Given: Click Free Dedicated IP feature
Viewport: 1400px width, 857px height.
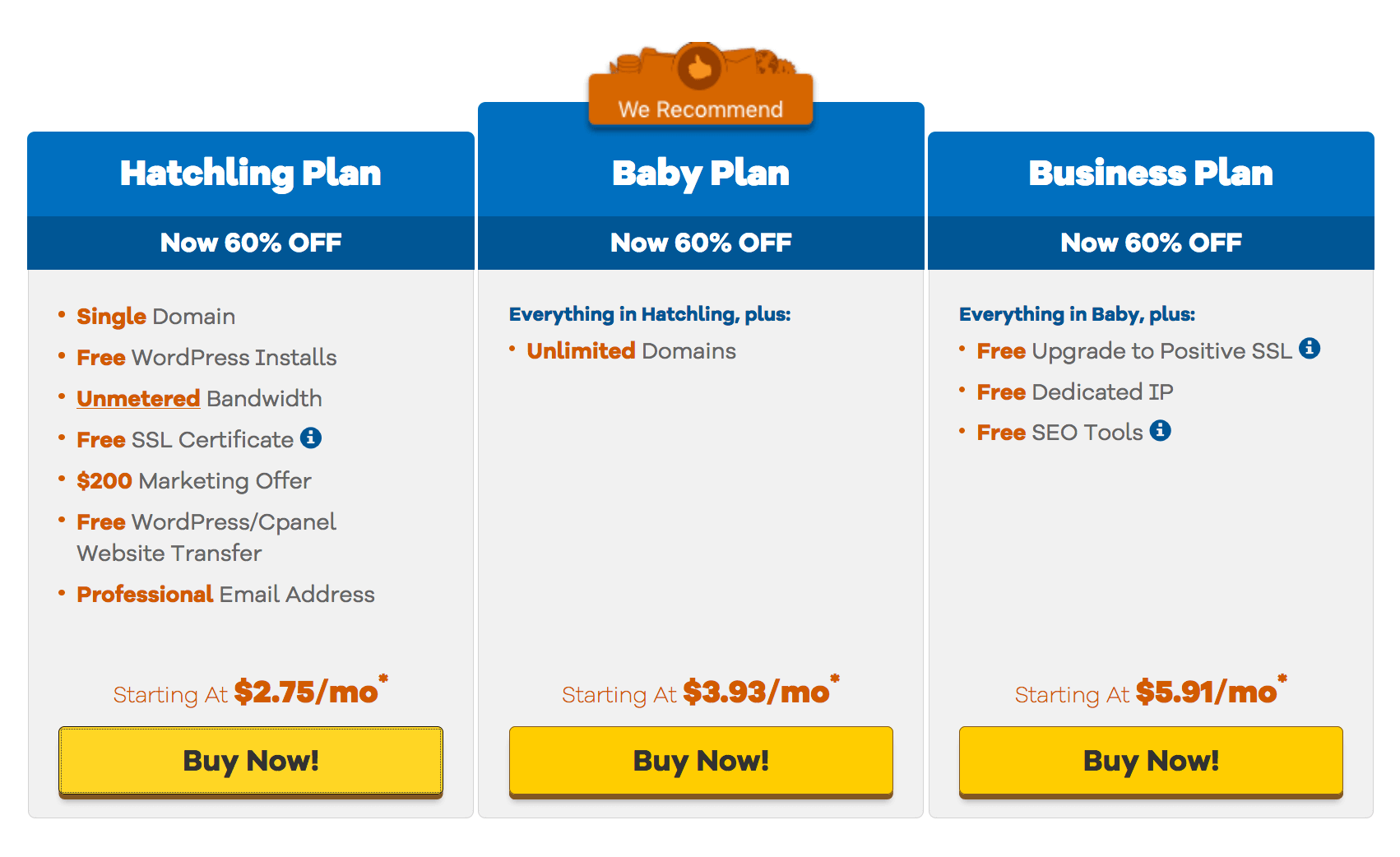Looking at the screenshot, I should (1075, 392).
